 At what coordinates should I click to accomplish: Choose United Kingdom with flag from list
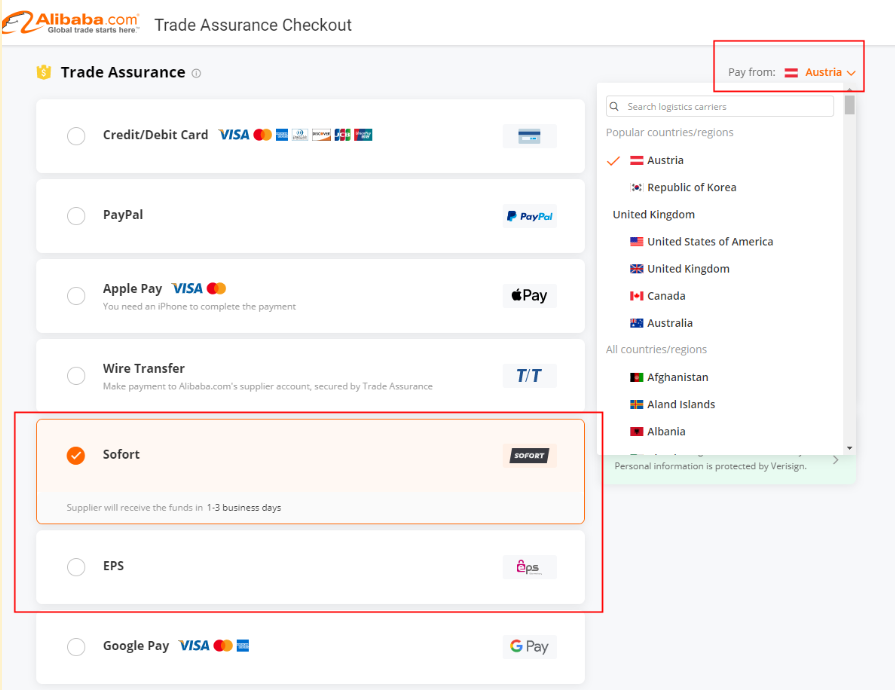point(680,269)
